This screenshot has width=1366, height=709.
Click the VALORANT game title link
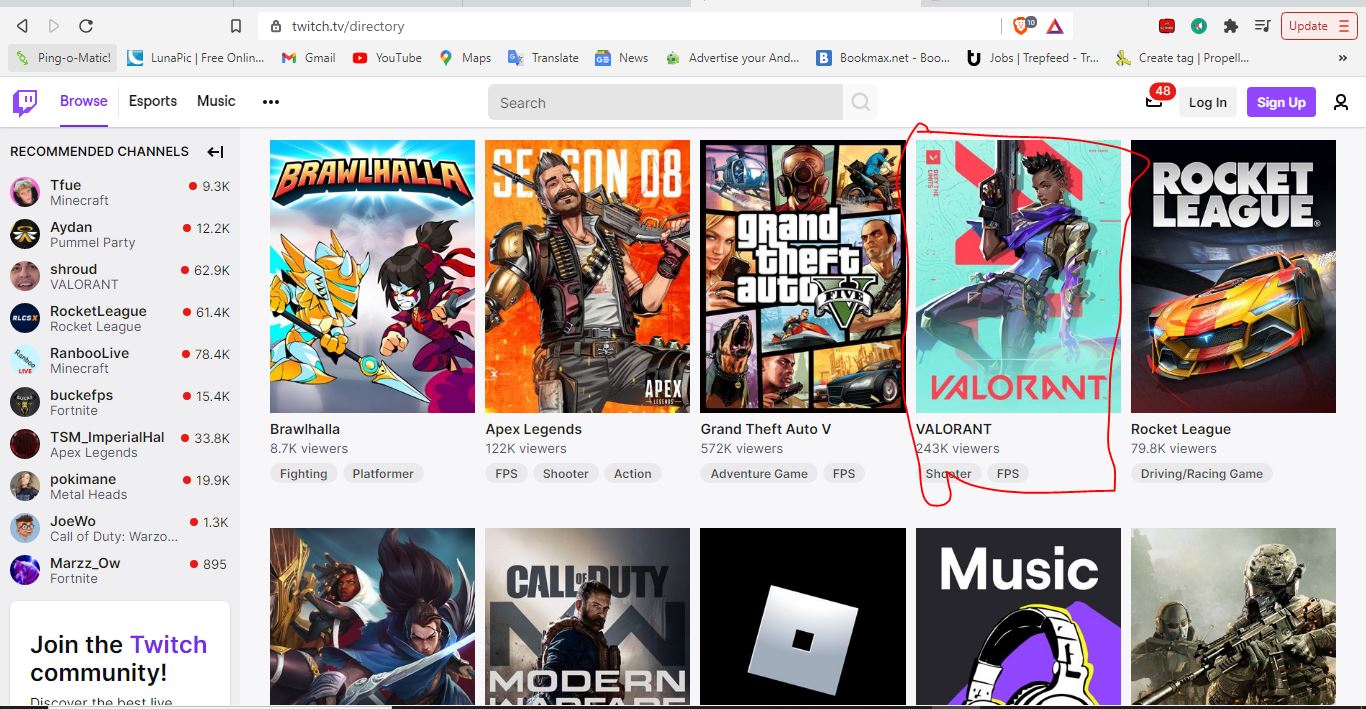(954, 429)
